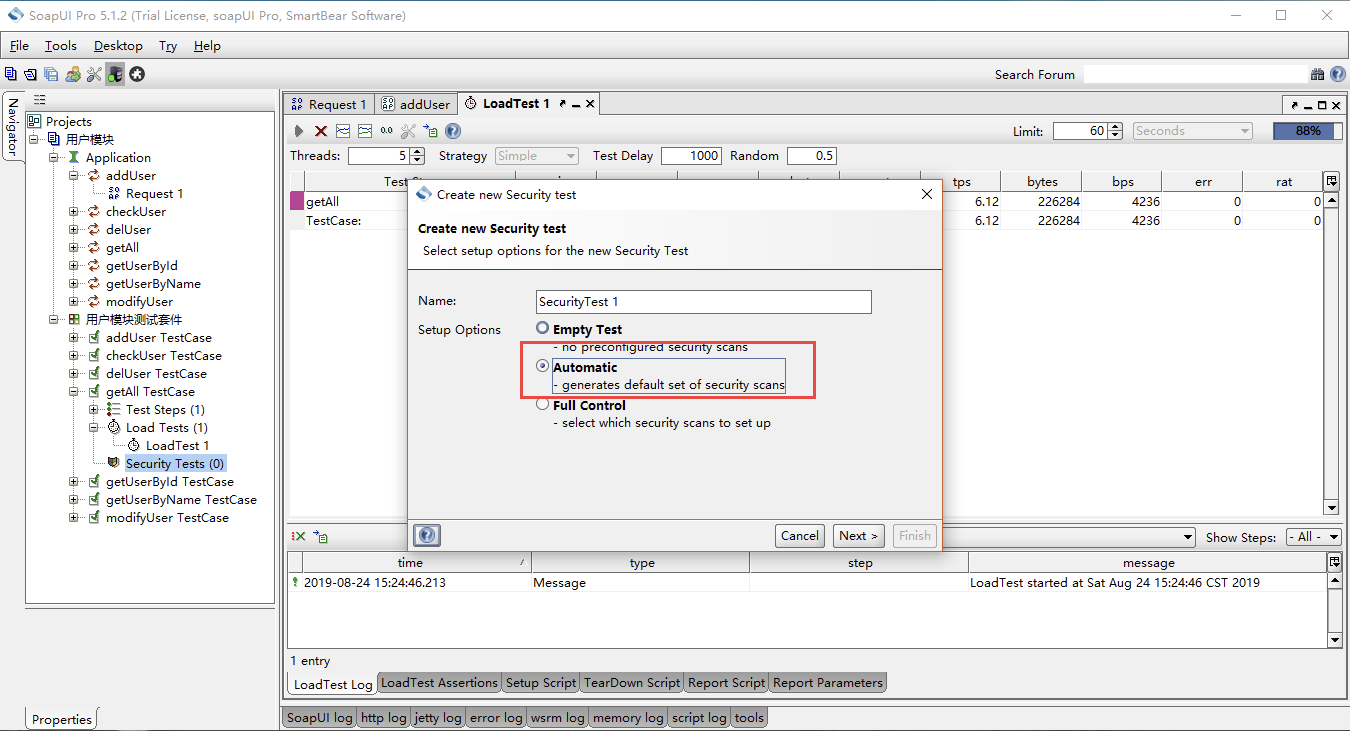Select LoadTest 1 in the navigator tree

(x=177, y=446)
